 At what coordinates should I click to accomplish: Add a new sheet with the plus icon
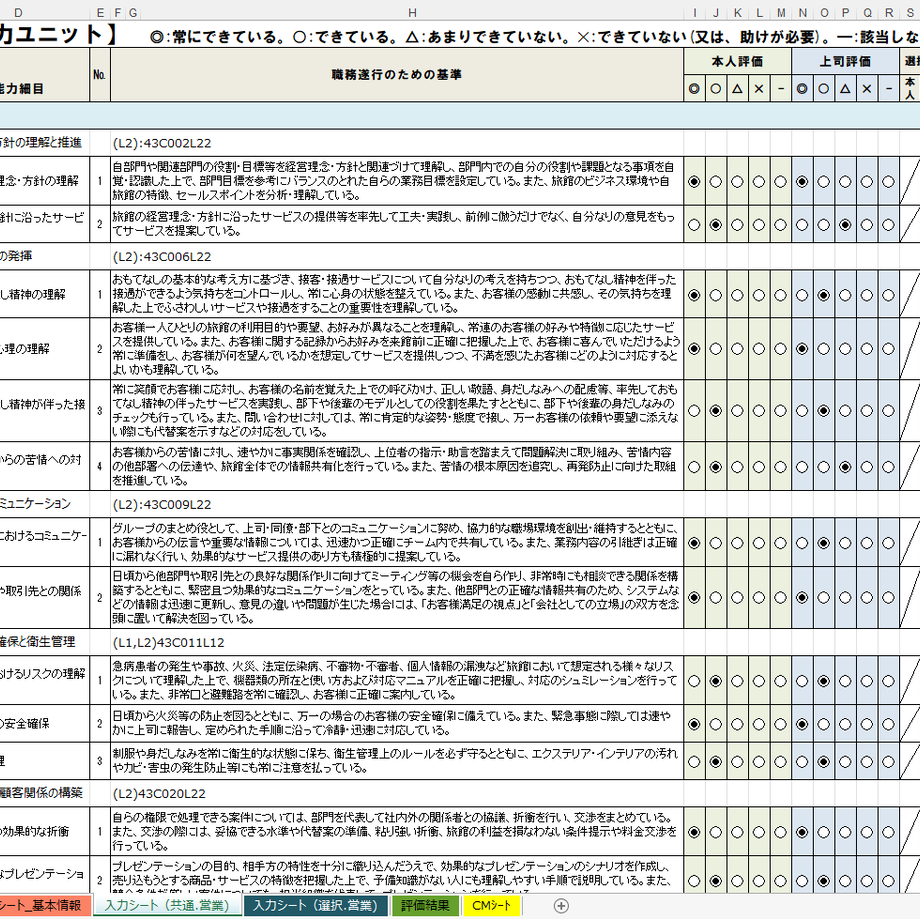click(561, 906)
